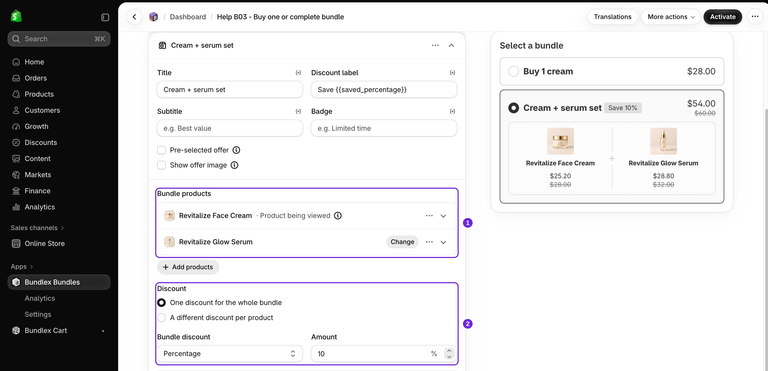Click the Bundlex Cart app icon

point(16,331)
